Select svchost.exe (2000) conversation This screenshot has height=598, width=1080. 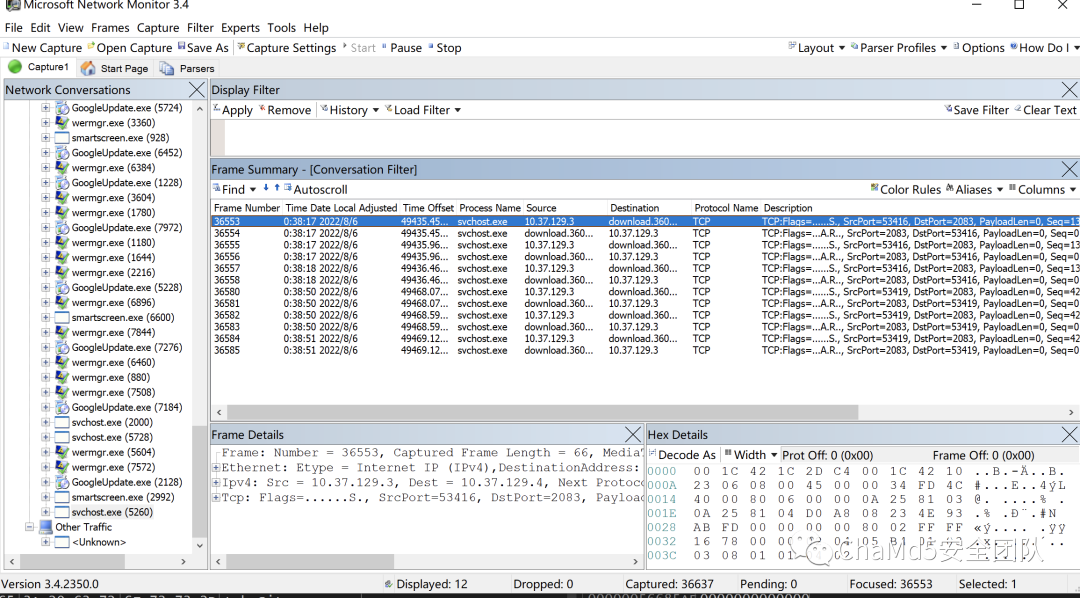point(112,422)
